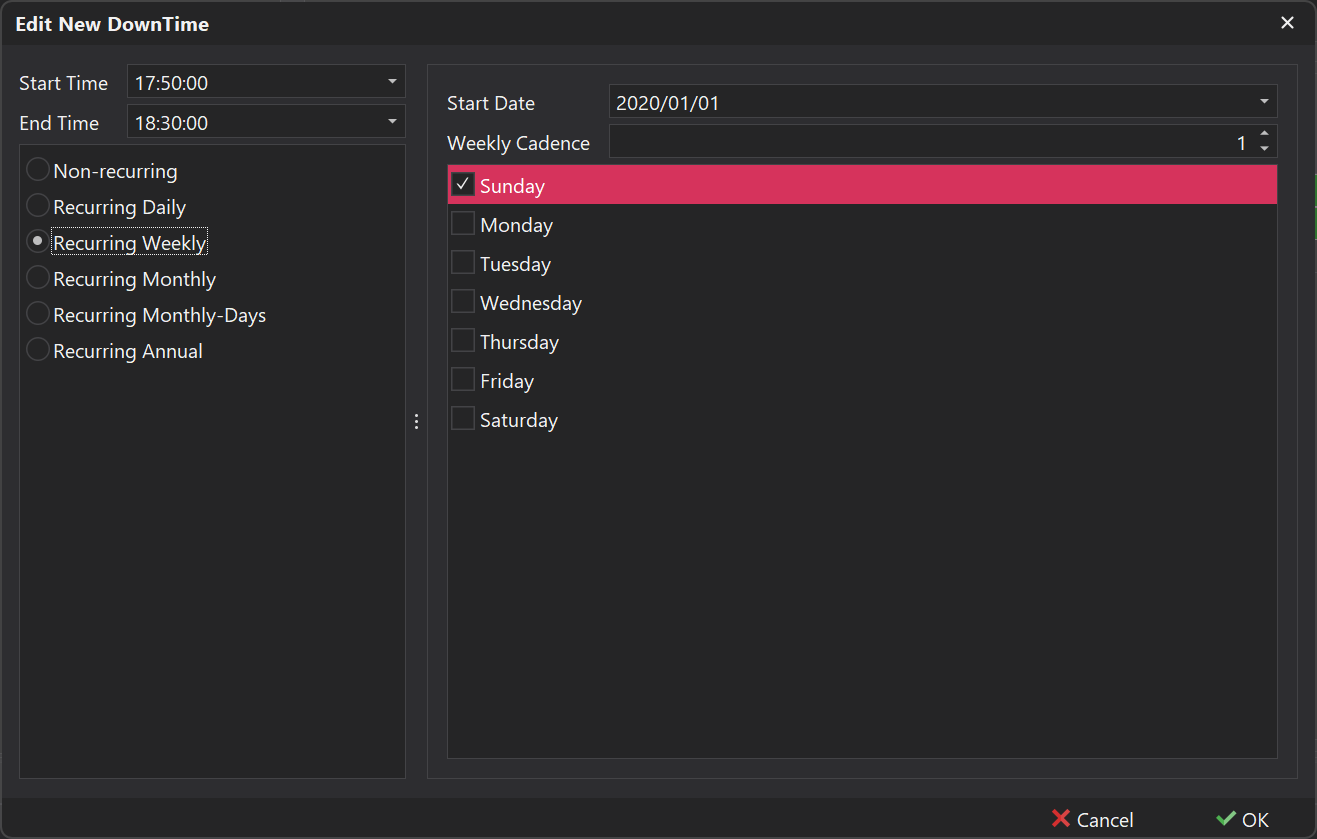The height and width of the screenshot is (839, 1317).
Task: Check the Monday checkbox
Action: coord(462,223)
